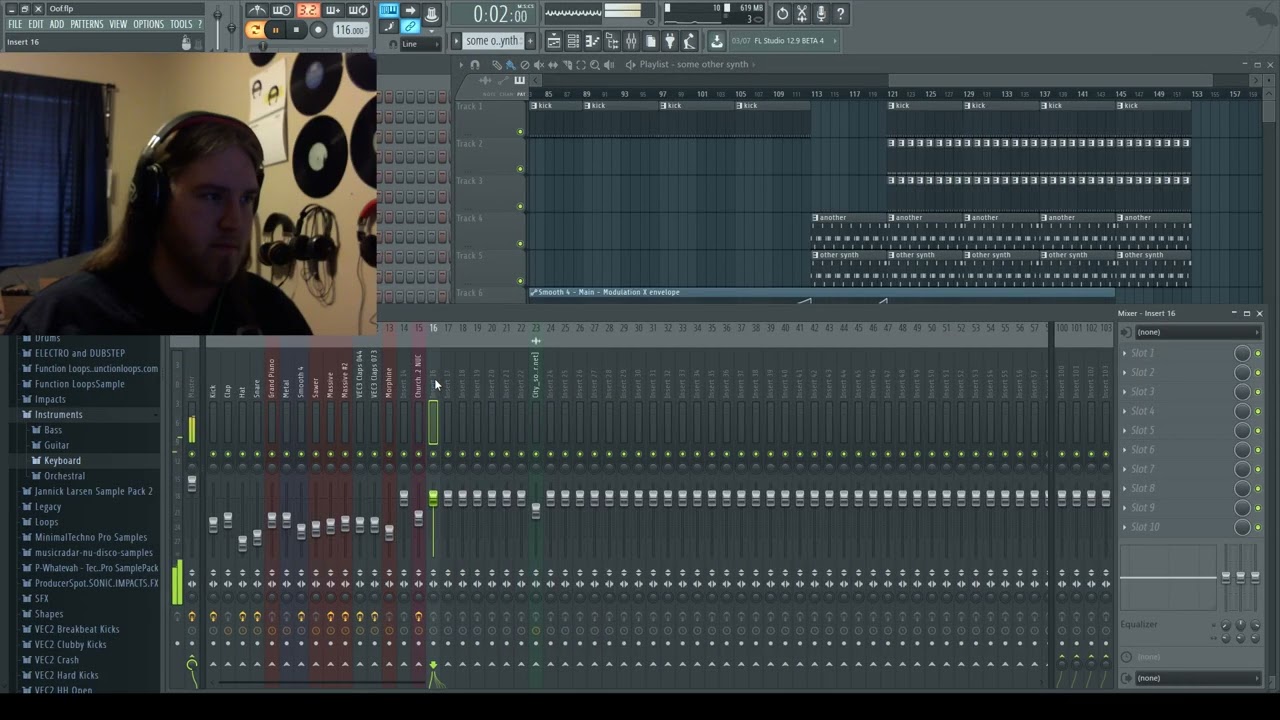Click the plus button next to pattern selector
The image size is (1280, 720).
click(531, 41)
